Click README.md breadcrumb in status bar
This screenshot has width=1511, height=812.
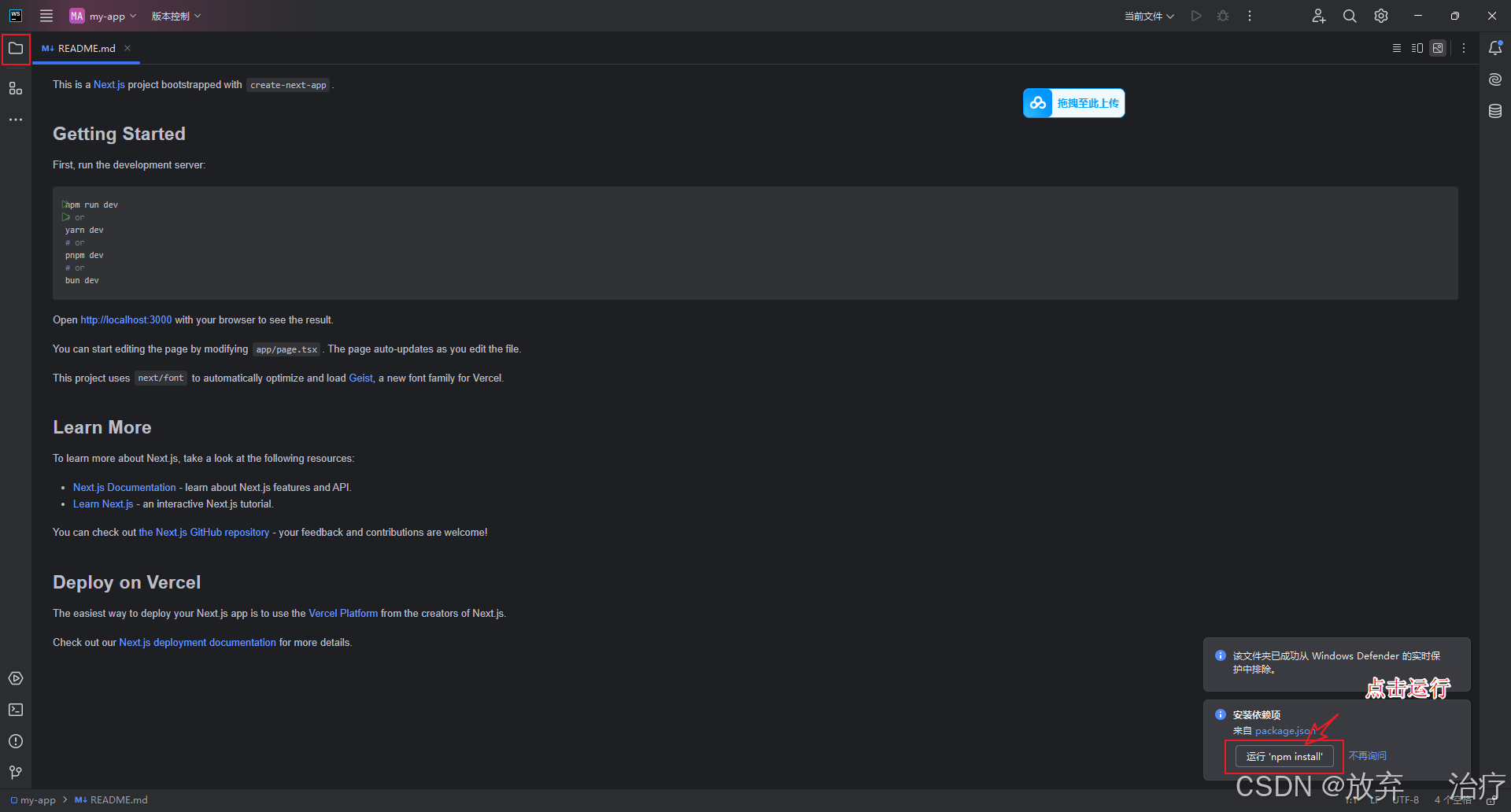pos(111,800)
